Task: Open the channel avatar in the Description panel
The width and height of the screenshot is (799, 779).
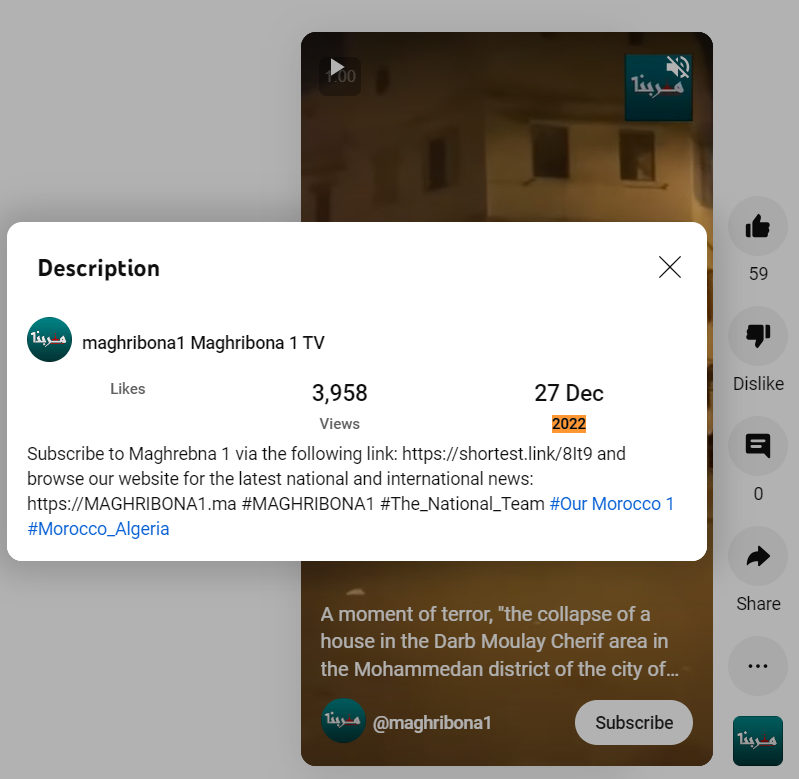Action: [x=49, y=340]
